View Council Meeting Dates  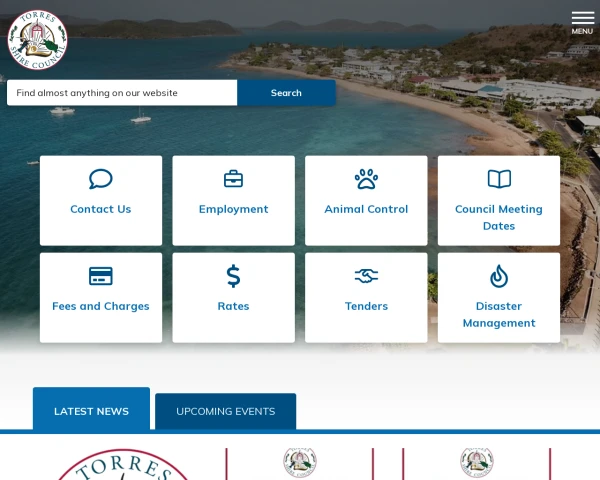pos(499,217)
